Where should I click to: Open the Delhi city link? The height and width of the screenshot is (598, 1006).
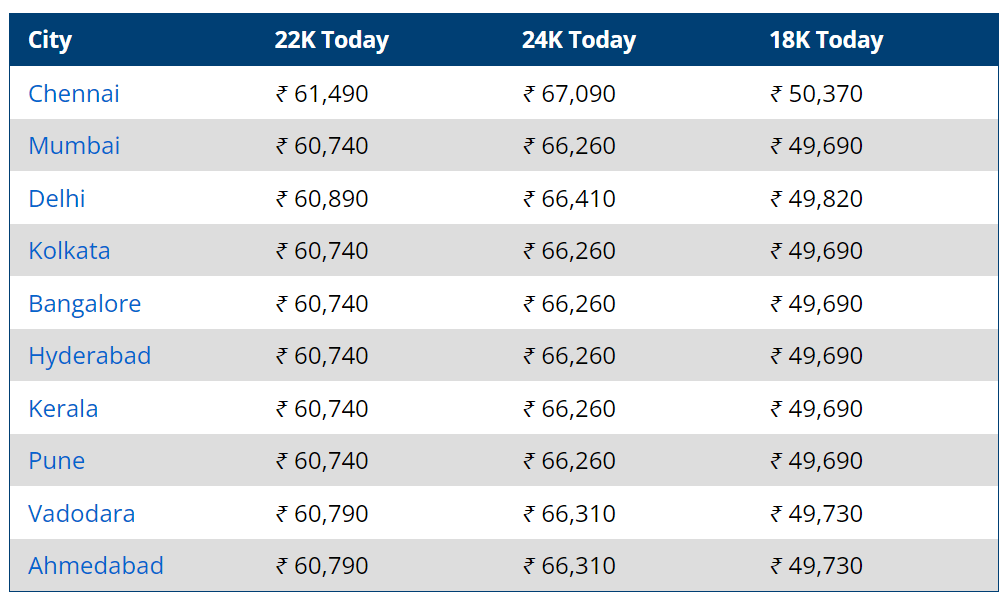[x=56, y=198]
